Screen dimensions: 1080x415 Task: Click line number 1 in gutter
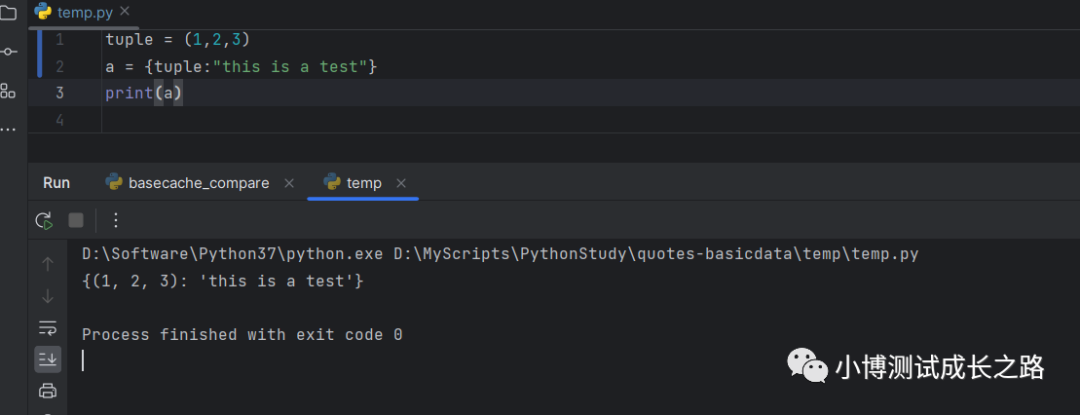point(60,40)
